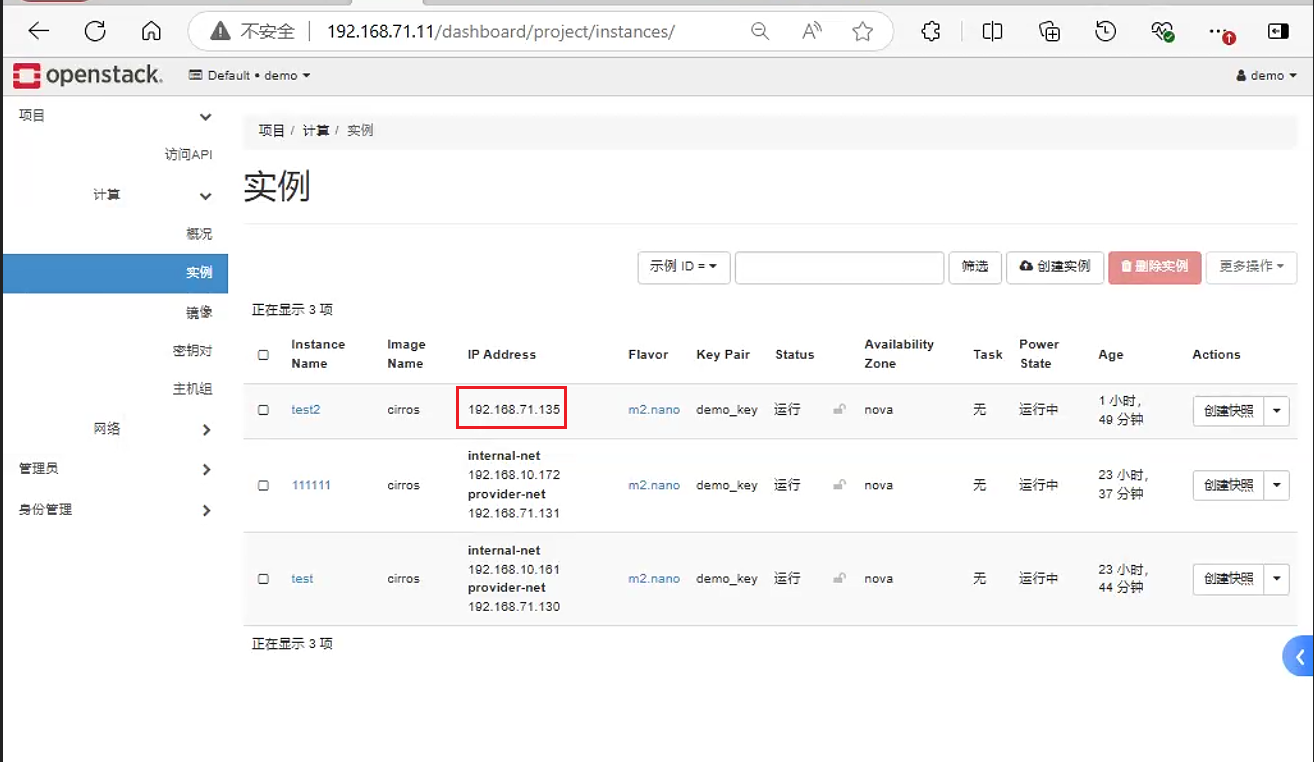
Task: Add page to favorites star icon
Action: [863, 32]
